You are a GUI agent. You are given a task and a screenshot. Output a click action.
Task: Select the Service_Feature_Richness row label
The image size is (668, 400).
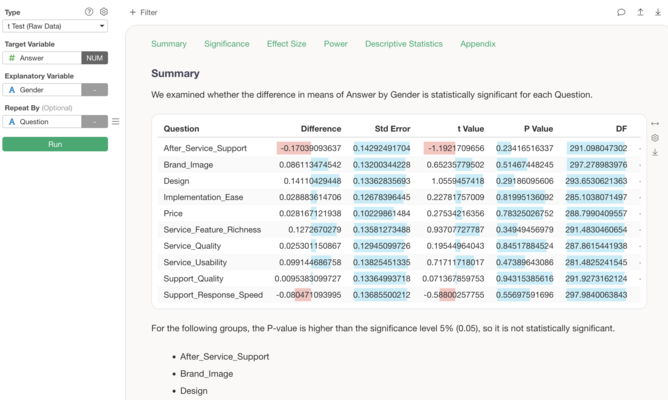(212, 230)
